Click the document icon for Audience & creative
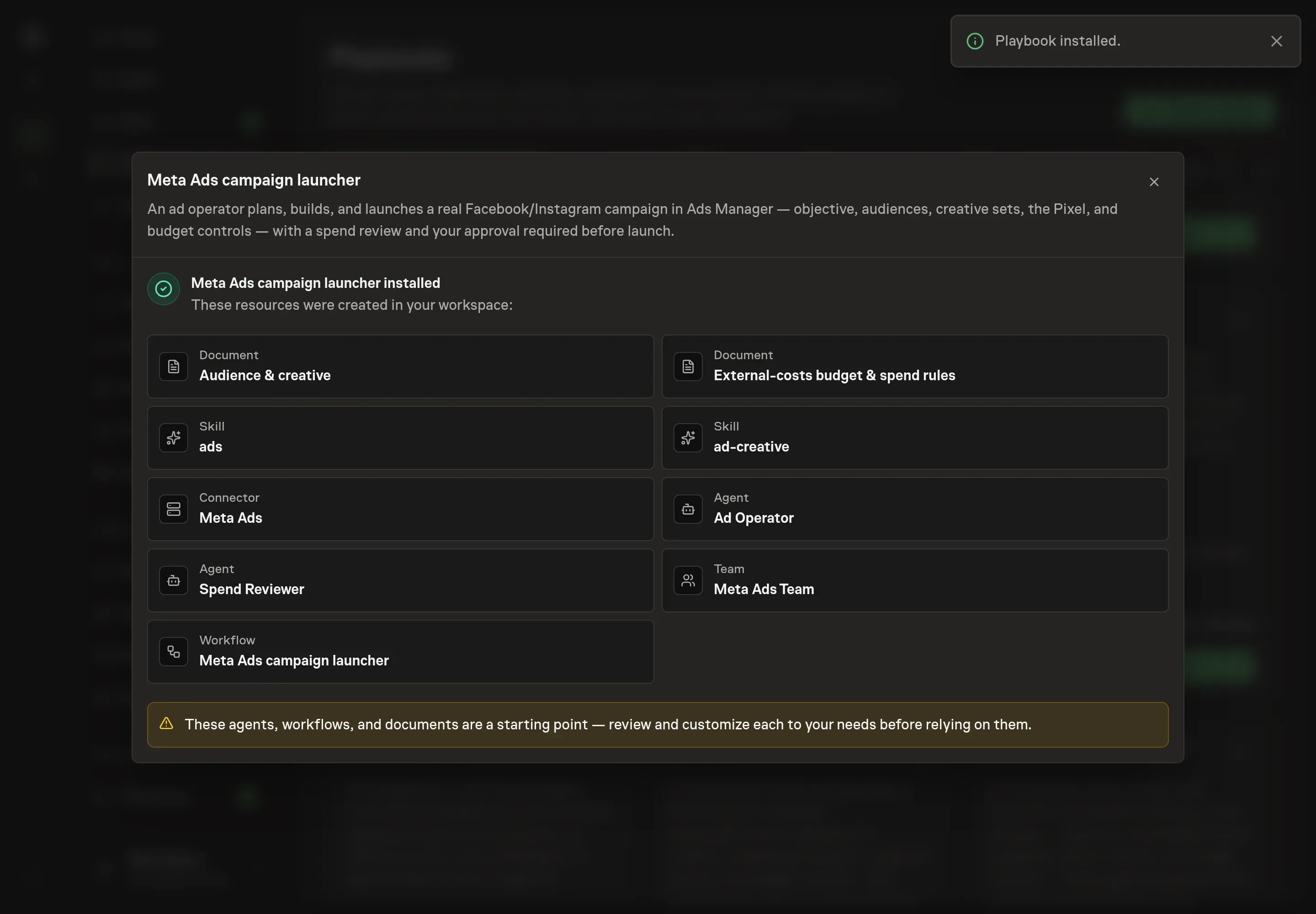The image size is (1316, 914). point(174,367)
